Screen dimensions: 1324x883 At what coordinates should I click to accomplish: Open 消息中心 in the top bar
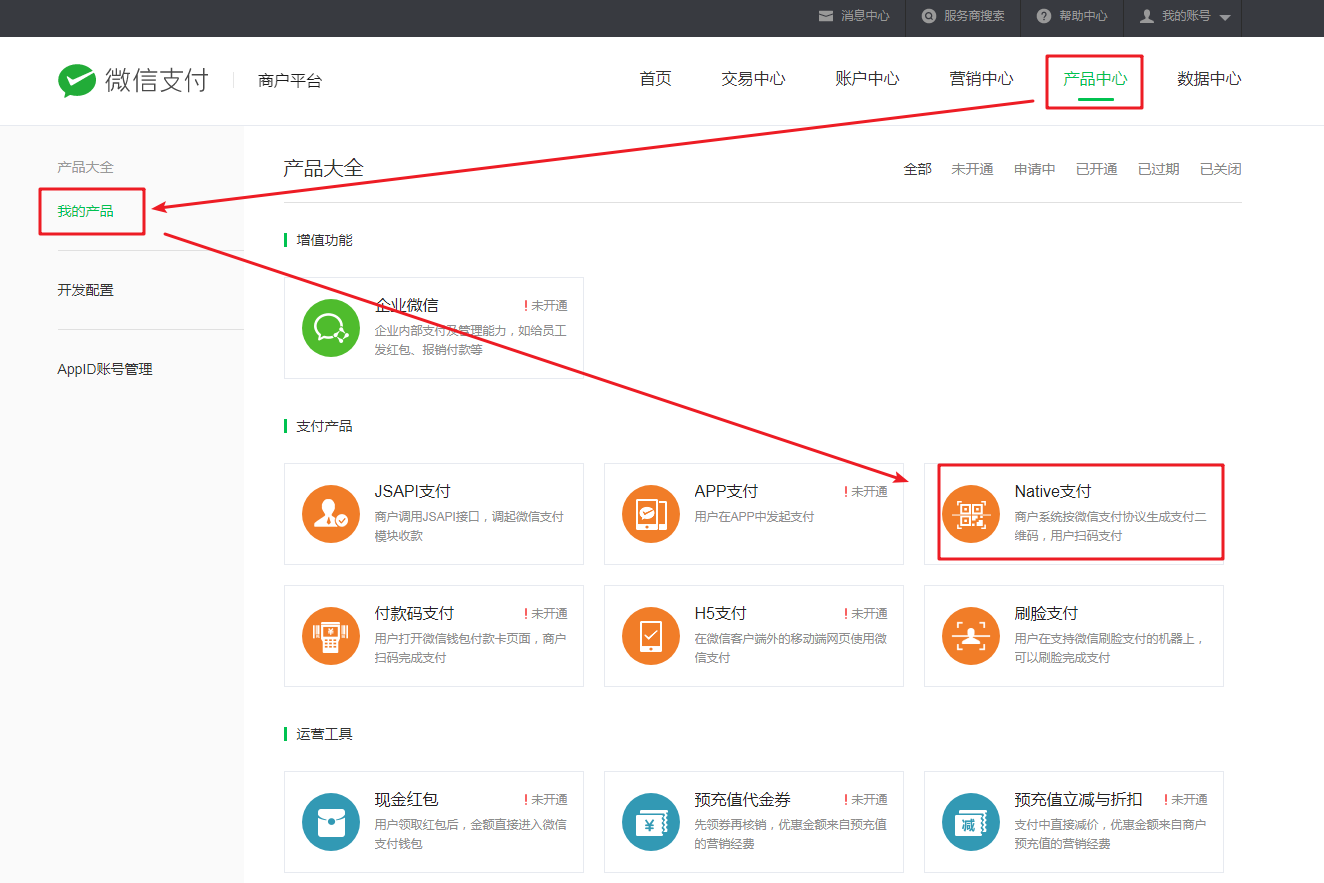pyautogui.click(x=865, y=16)
